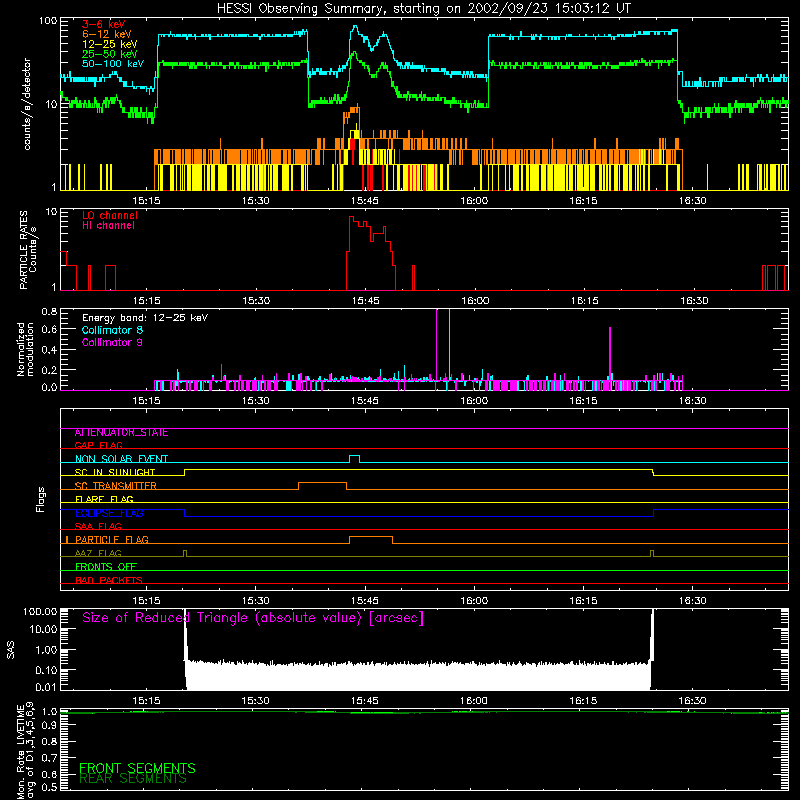This screenshot has height=800, width=800.
Task: Click the 16:15 tick label under SAS panel
Action: click(583, 701)
